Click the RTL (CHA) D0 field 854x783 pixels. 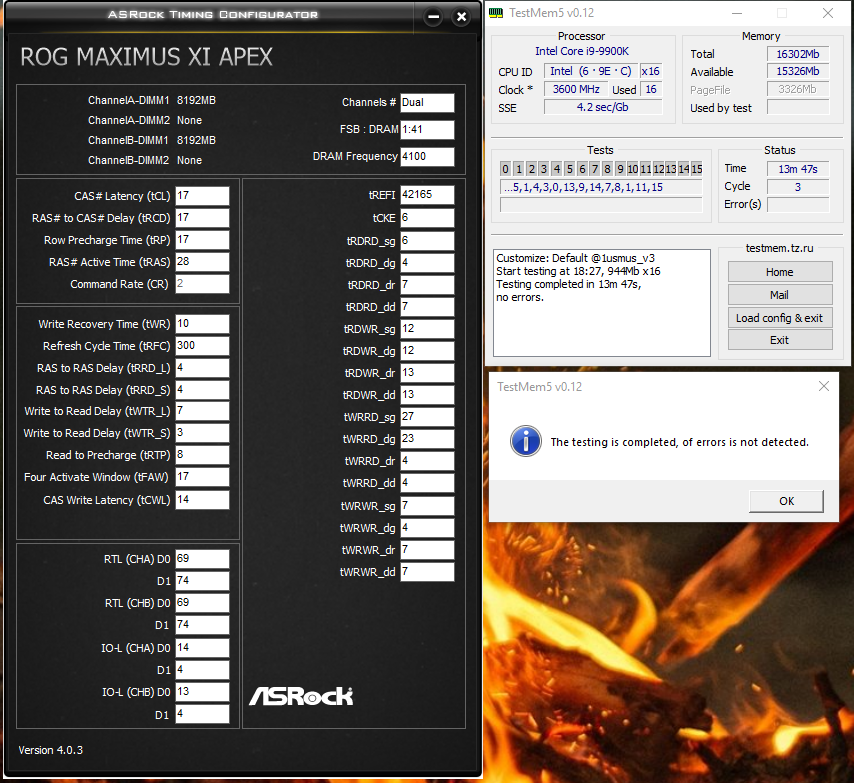coord(202,559)
